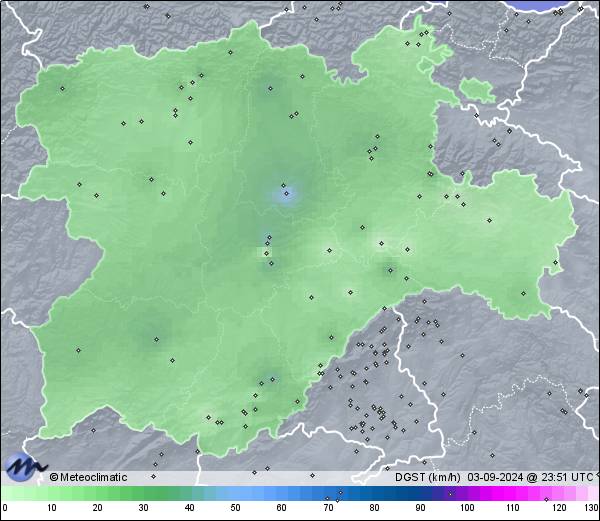Viewport: 600px width, 521px height.
Task: Click the scale number 60
Action: (282, 508)
